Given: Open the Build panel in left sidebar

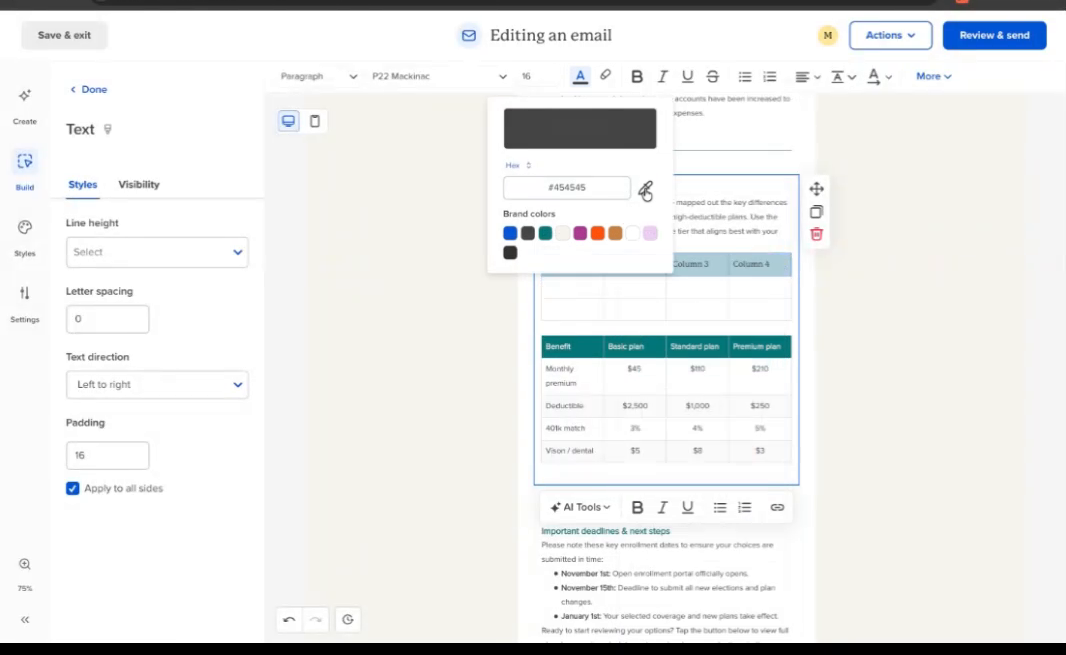Looking at the screenshot, I should tap(24, 171).
